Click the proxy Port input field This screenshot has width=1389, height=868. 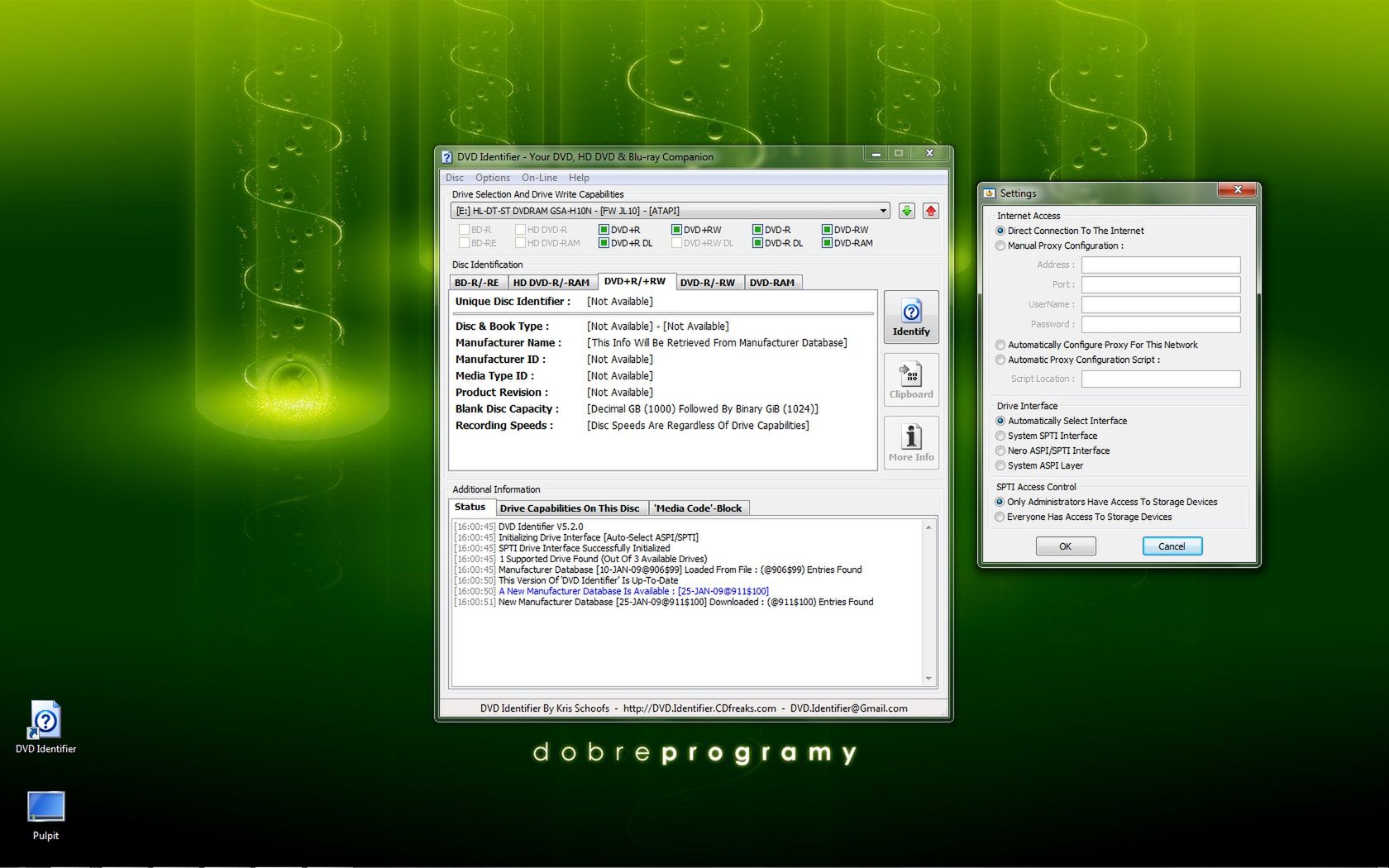pyautogui.click(x=1161, y=284)
